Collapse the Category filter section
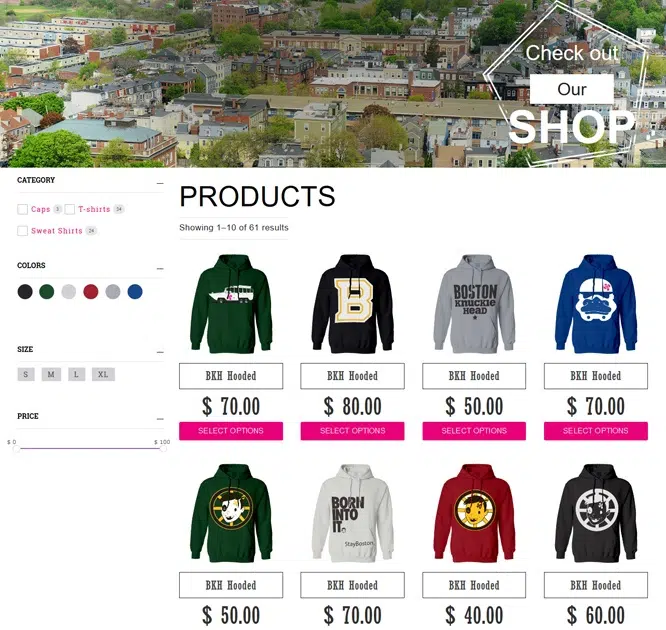Screen dimensions: 666x630 click(x=160, y=183)
